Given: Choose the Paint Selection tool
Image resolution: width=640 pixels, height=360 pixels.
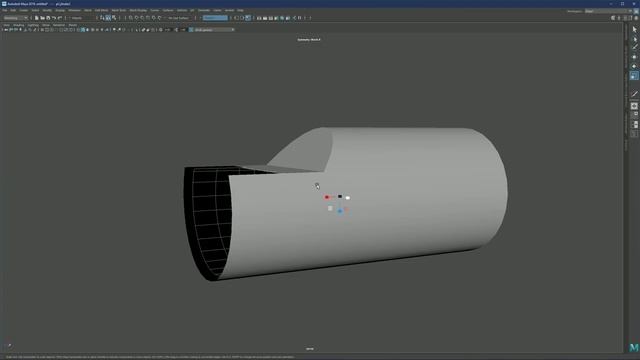Looking at the screenshot, I should point(634,47).
